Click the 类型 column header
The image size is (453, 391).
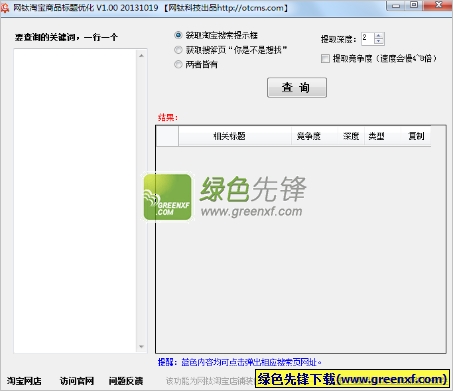pos(383,136)
